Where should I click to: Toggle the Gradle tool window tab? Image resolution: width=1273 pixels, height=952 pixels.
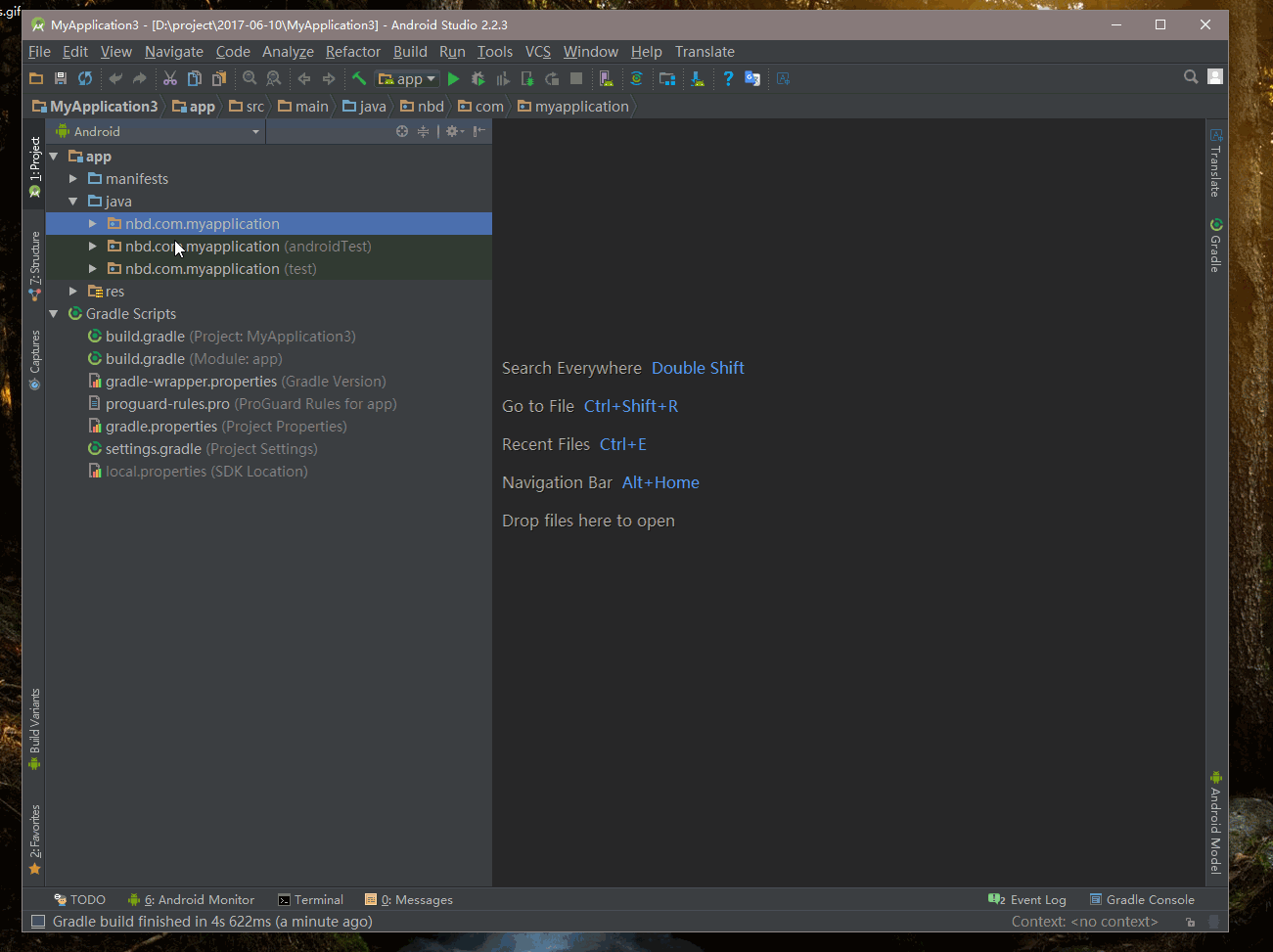1216,245
